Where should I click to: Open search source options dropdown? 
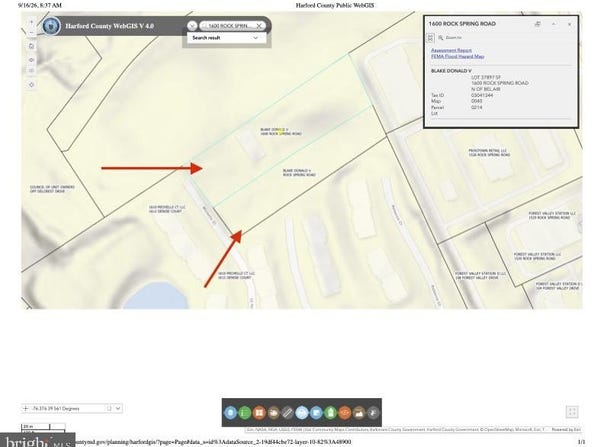192,26
